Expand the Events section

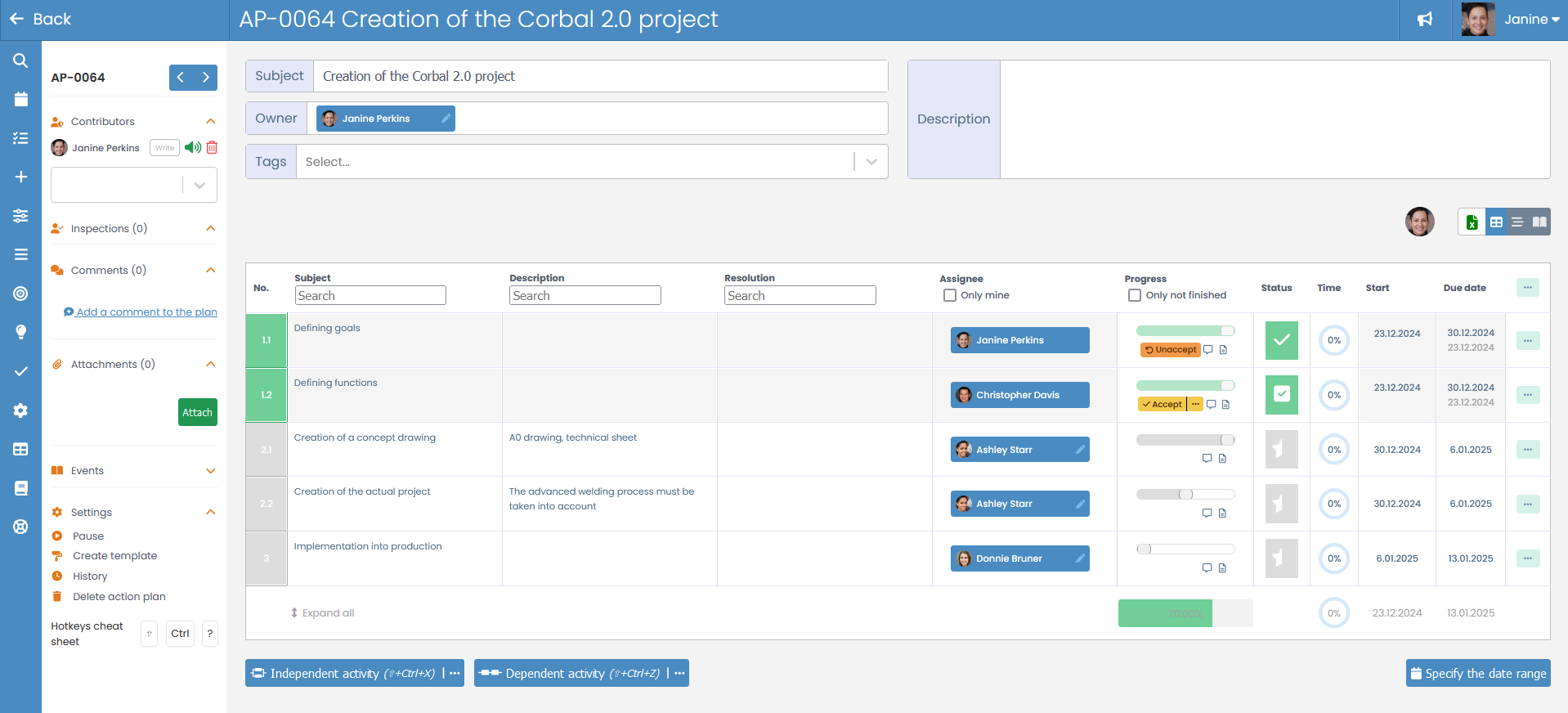tap(211, 471)
